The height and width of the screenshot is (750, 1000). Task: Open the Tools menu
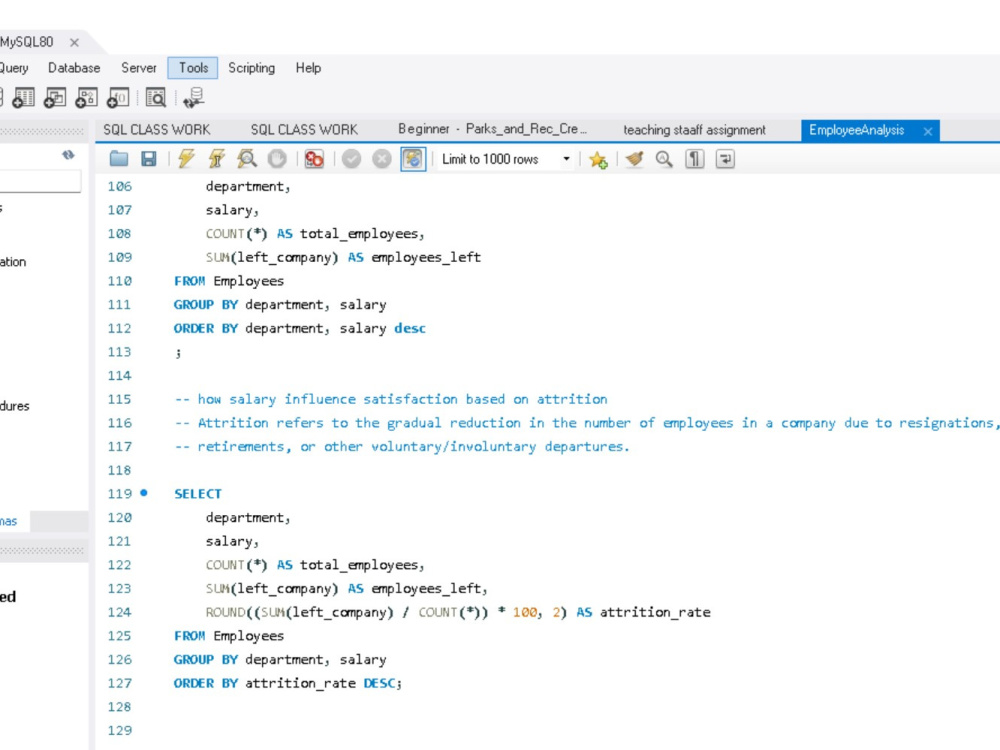193,68
